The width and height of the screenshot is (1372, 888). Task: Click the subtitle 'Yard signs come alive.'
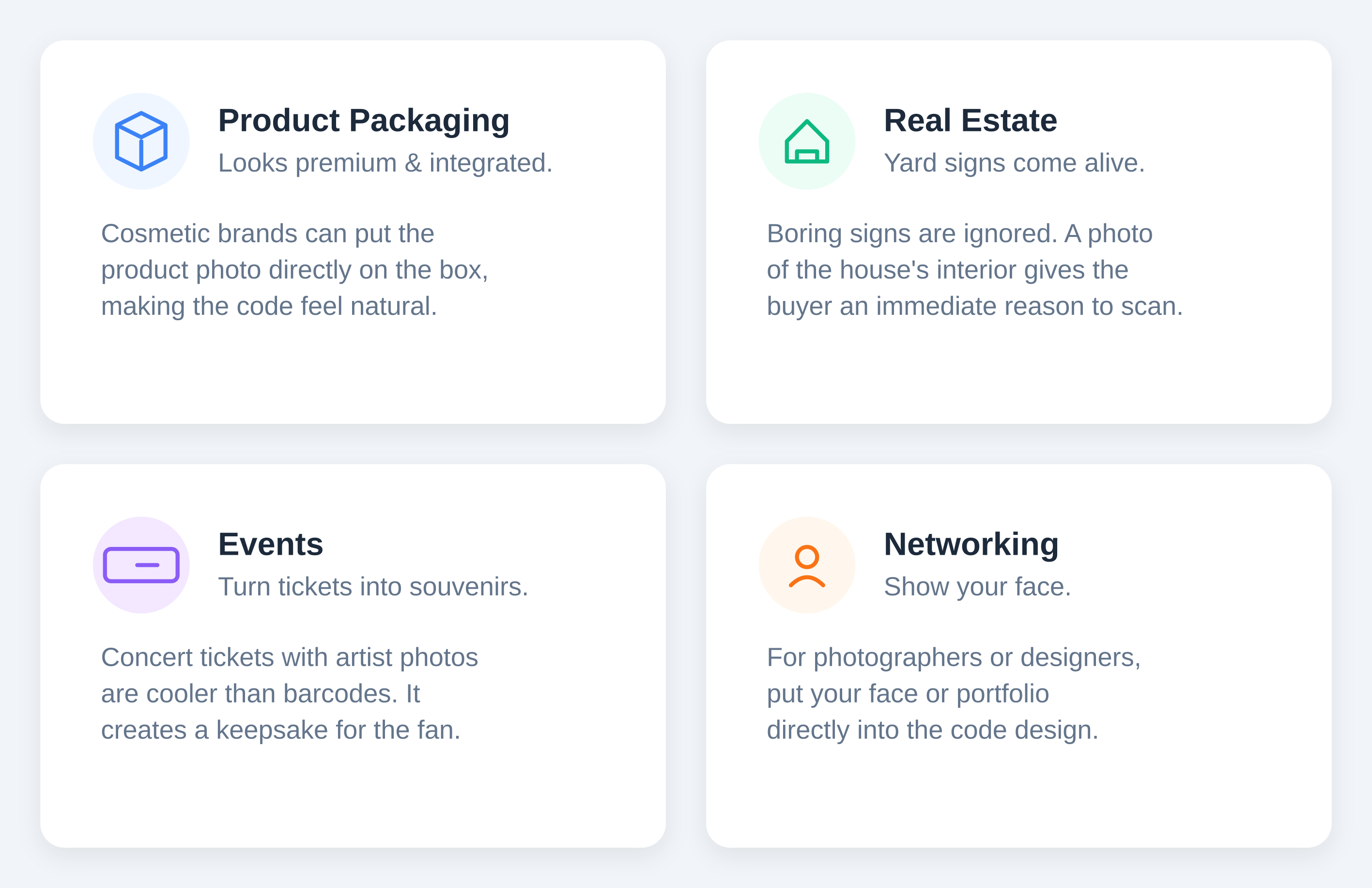1014,163
